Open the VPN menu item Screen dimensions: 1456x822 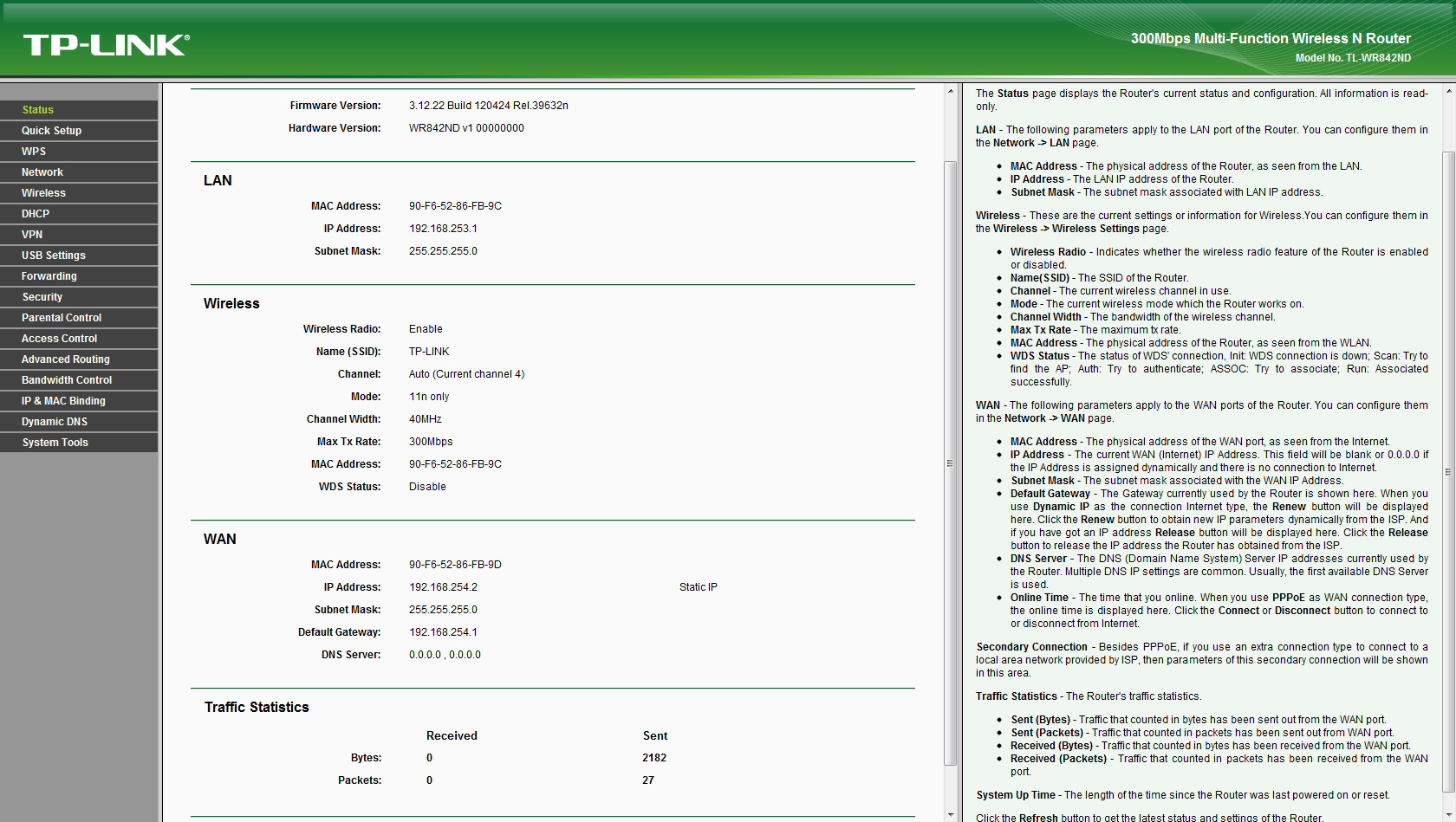click(x=79, y=235)
